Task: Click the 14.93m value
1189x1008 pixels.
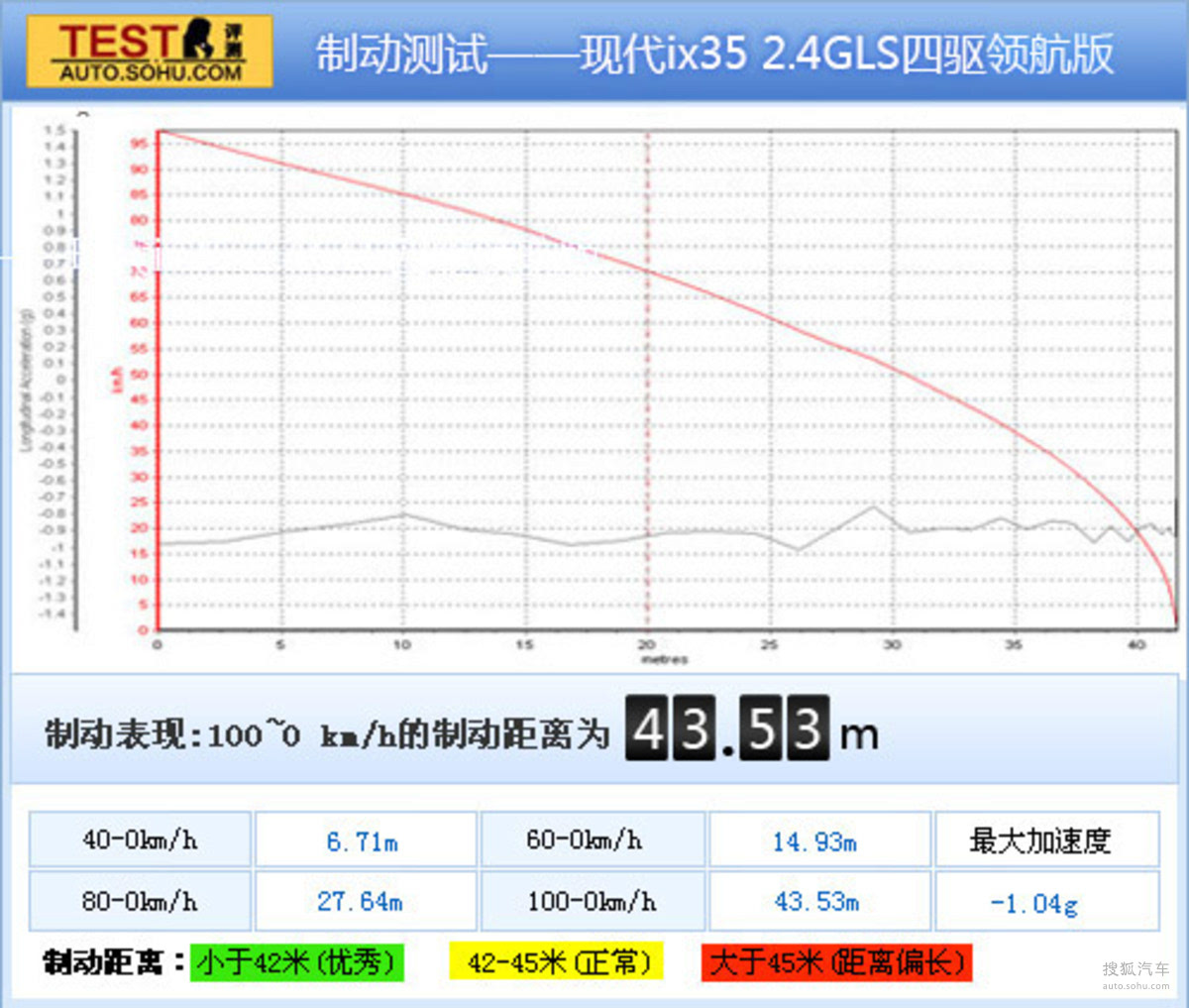Action: (815, 841)
